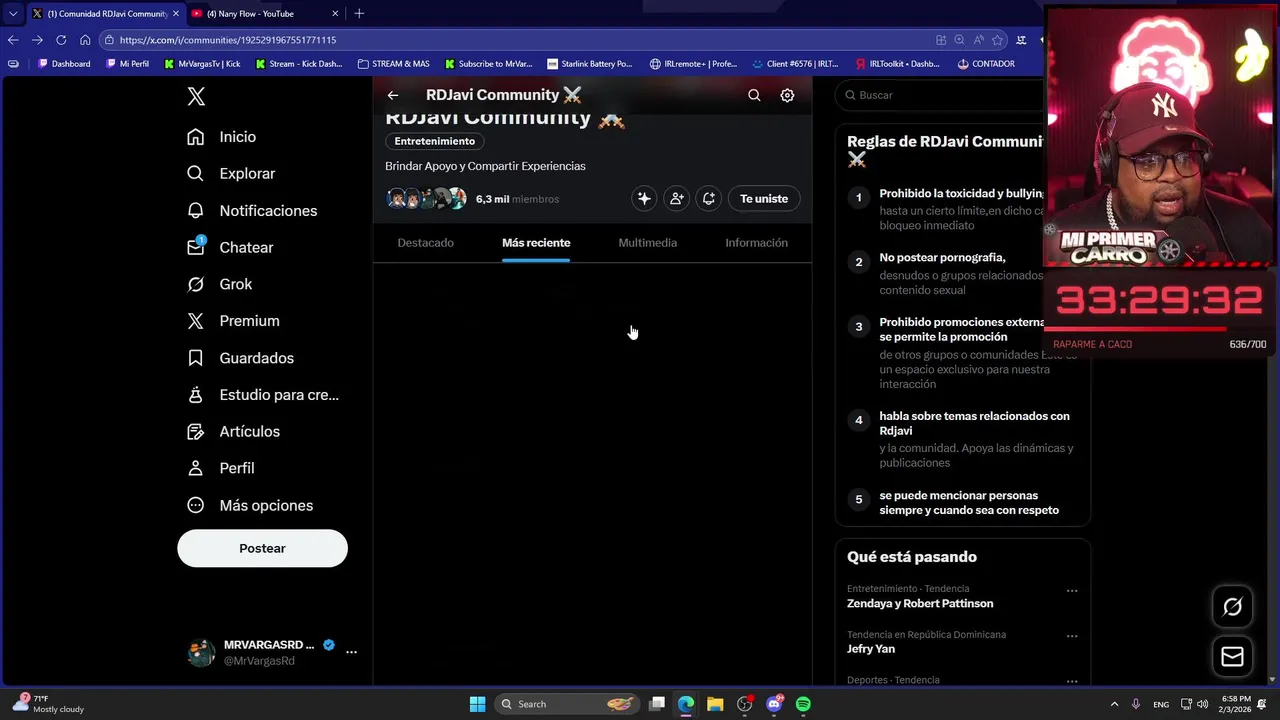1280x720 pixels.
Task: Open community settings gear icon
Action: click(787, 95)
